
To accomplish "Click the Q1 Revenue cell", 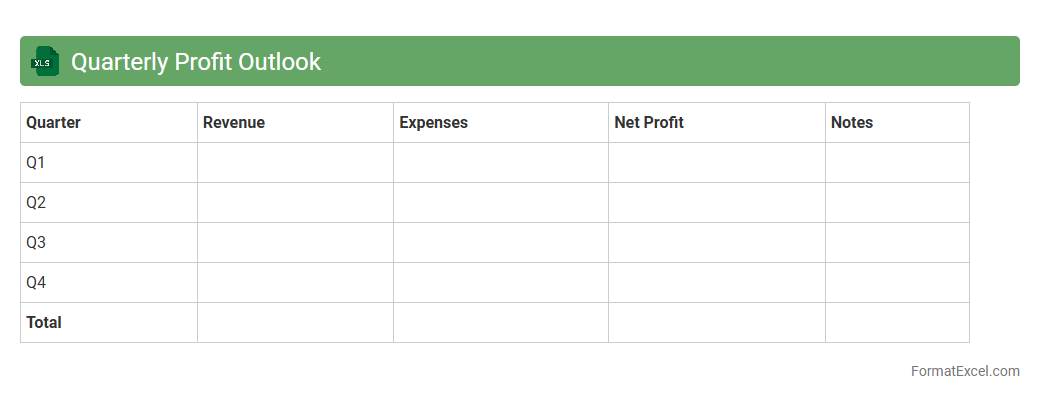I will (295, 163).
